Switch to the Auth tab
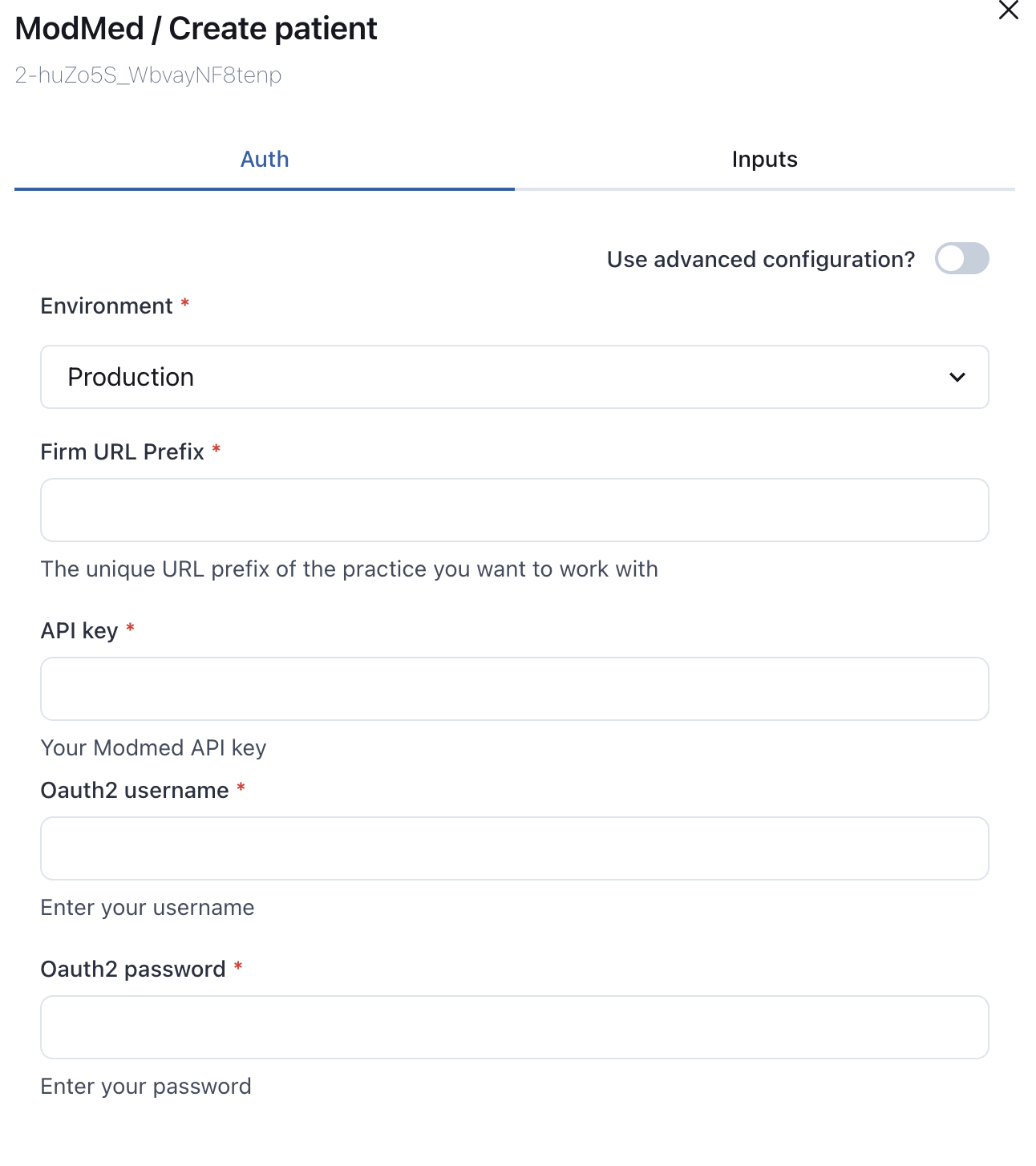Viewport: 1036px width, 1166px height. pos(265,159)
